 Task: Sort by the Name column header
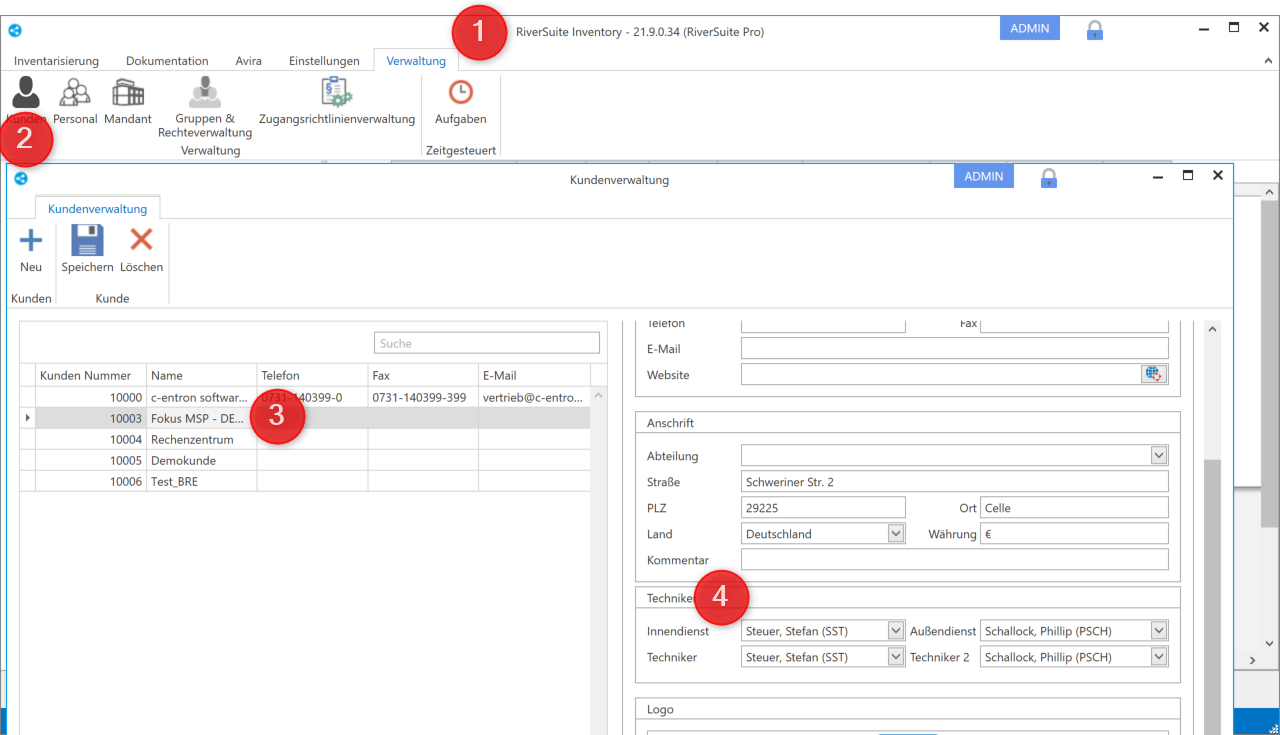(x=202, y=375)
